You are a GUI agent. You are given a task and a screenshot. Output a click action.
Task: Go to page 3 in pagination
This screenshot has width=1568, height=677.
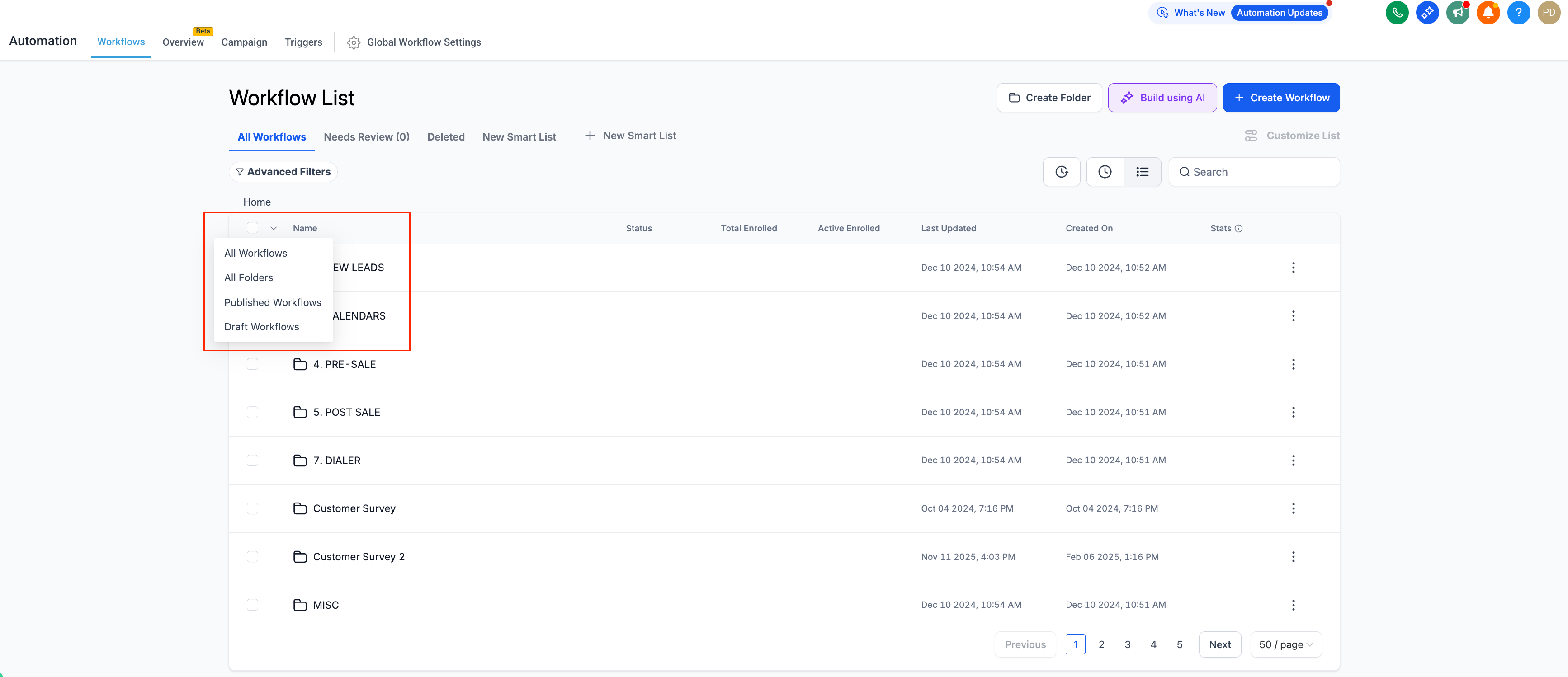[1127, 645]
